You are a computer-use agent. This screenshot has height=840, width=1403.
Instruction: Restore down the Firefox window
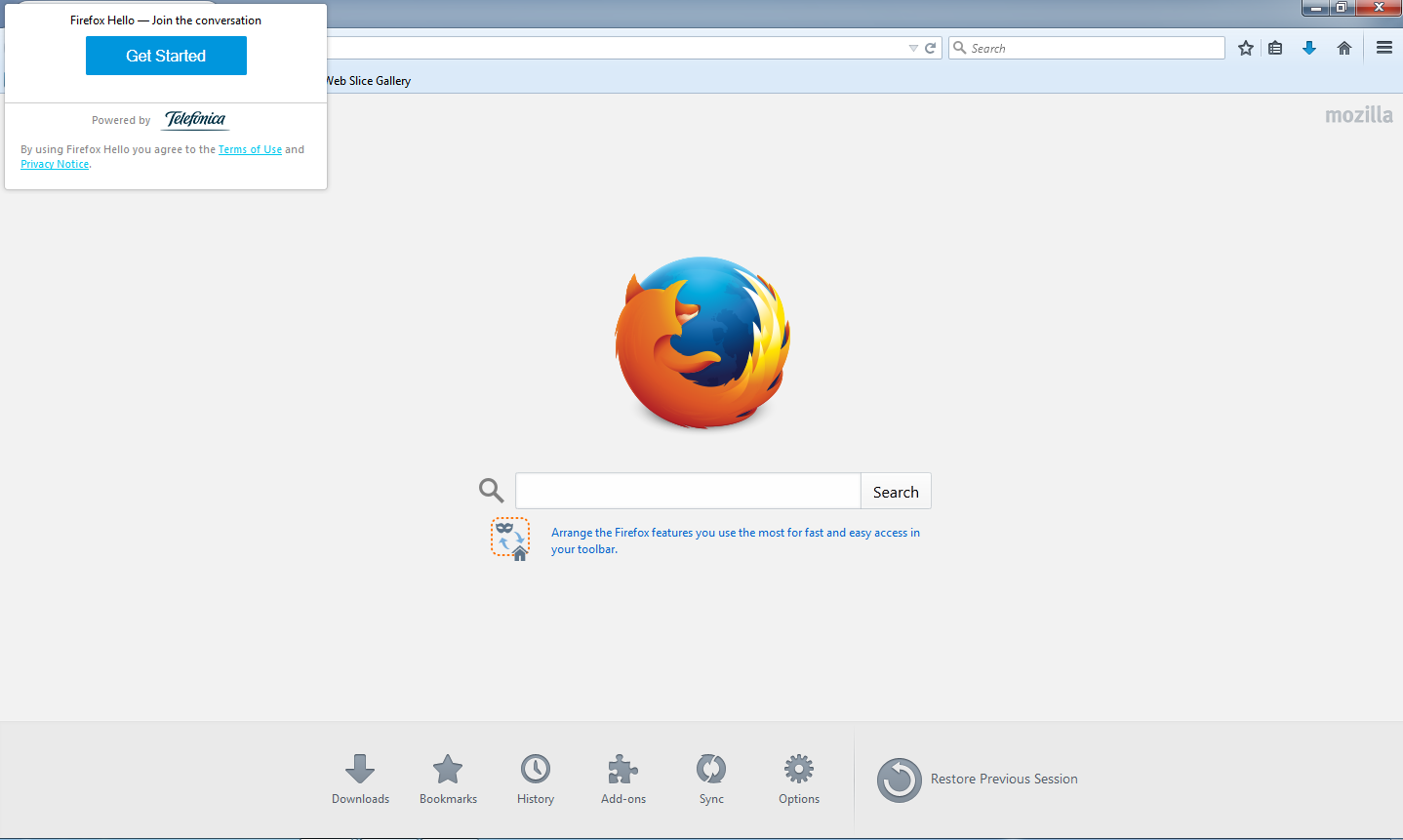click(x=1343, y=8)
